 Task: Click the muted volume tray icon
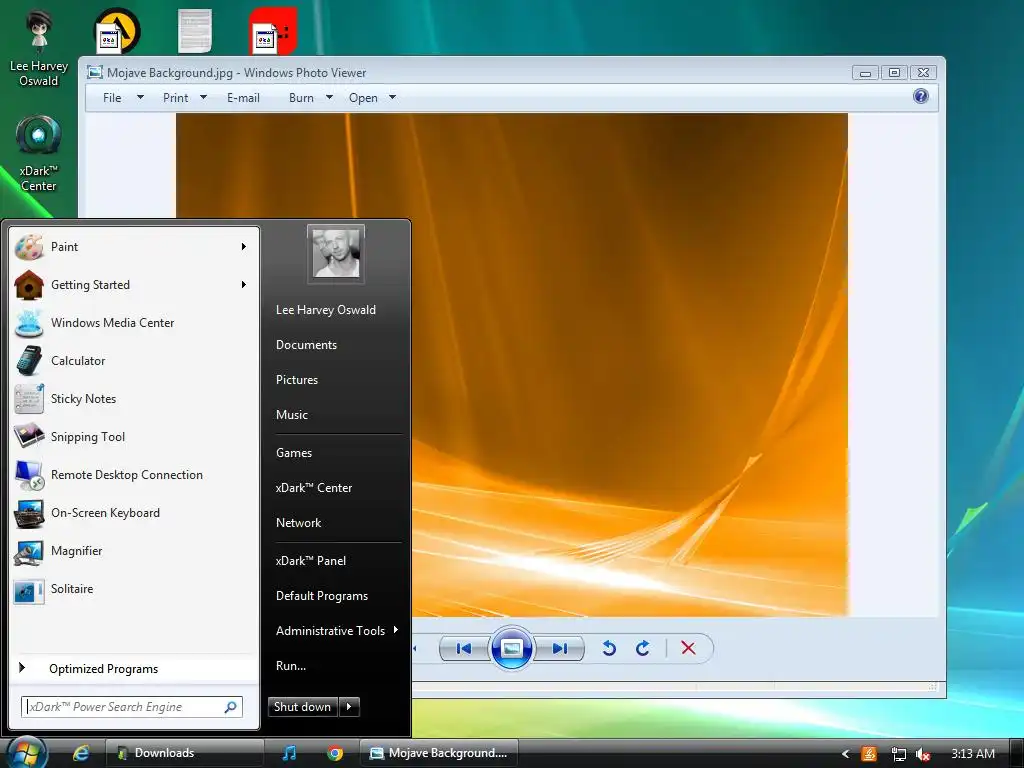[923, 754]
